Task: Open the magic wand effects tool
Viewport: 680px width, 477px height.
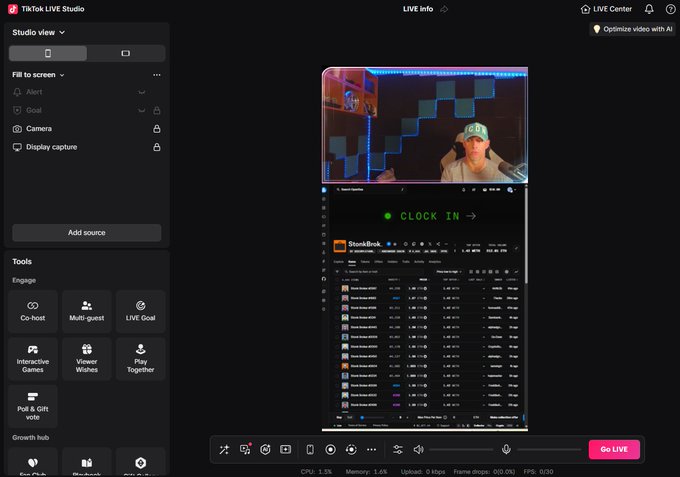Action: coord(224,450)
